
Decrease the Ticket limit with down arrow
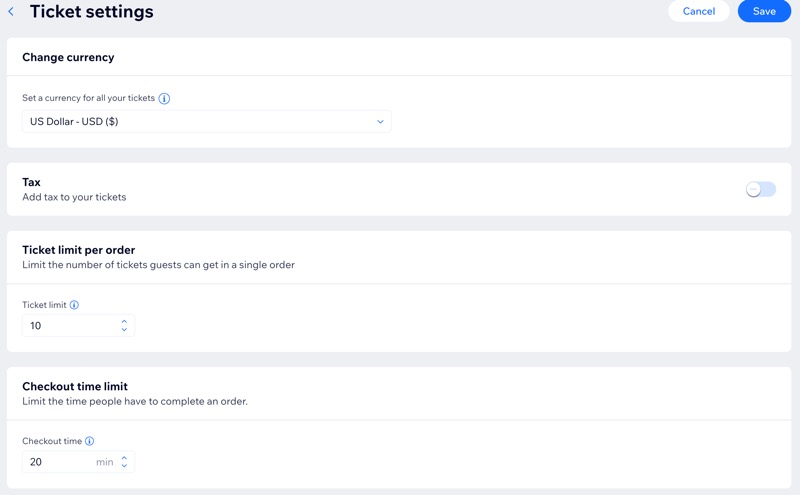pos(124,330)
